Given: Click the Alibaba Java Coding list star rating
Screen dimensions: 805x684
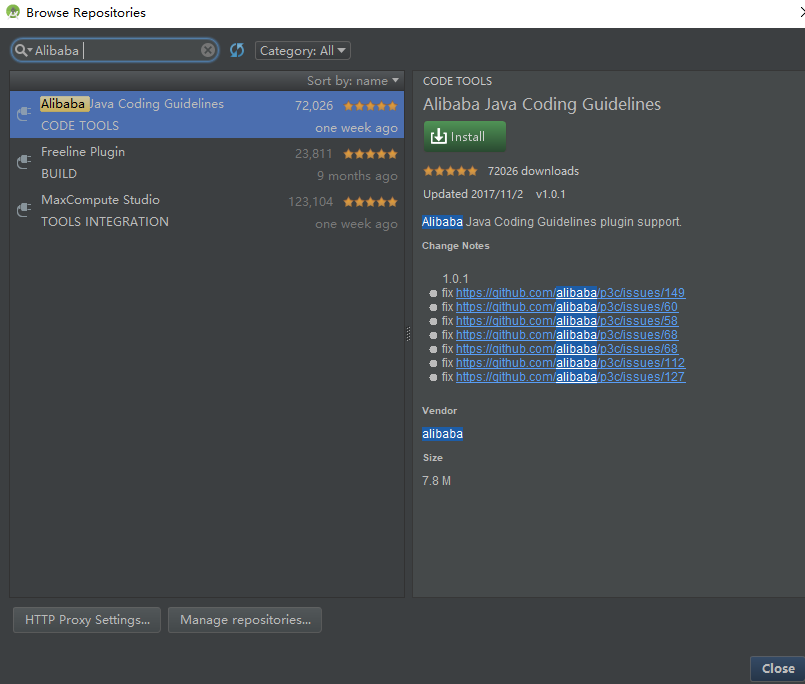Looking at the screenshot, I should point(370,106).
